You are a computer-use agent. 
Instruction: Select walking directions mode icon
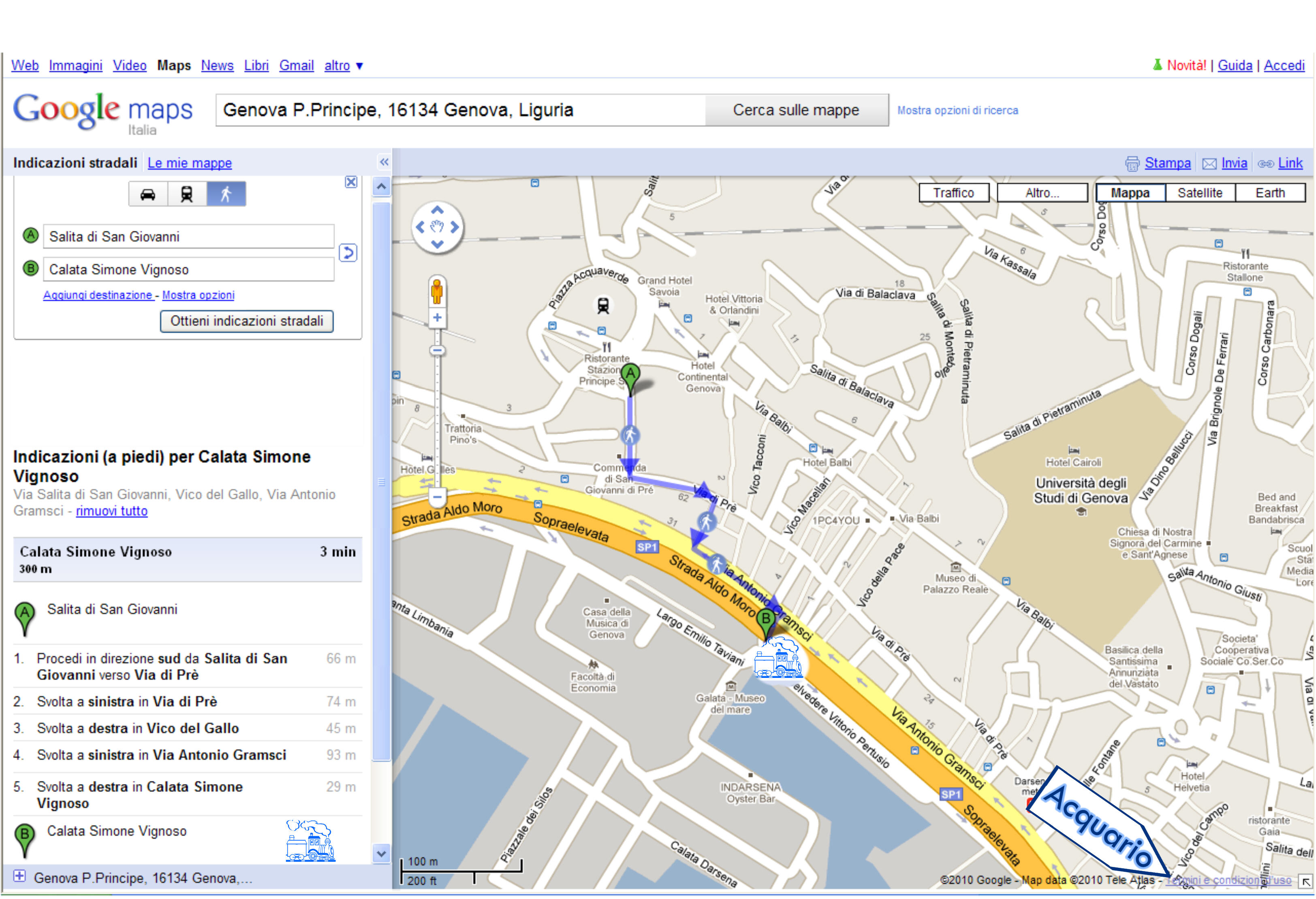coord(226,194)
